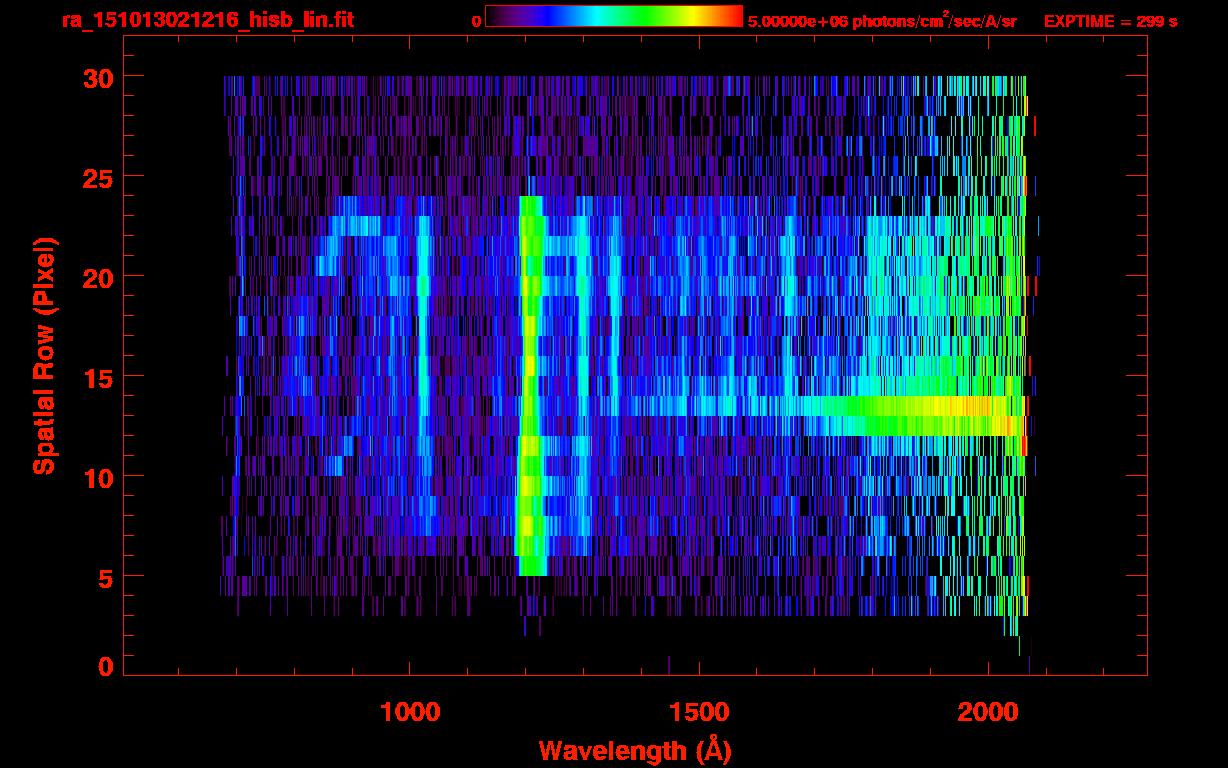This screenshot has height=768, width=1228.
Task: Click the y-axis tick label 10
Action: point(97,477)
